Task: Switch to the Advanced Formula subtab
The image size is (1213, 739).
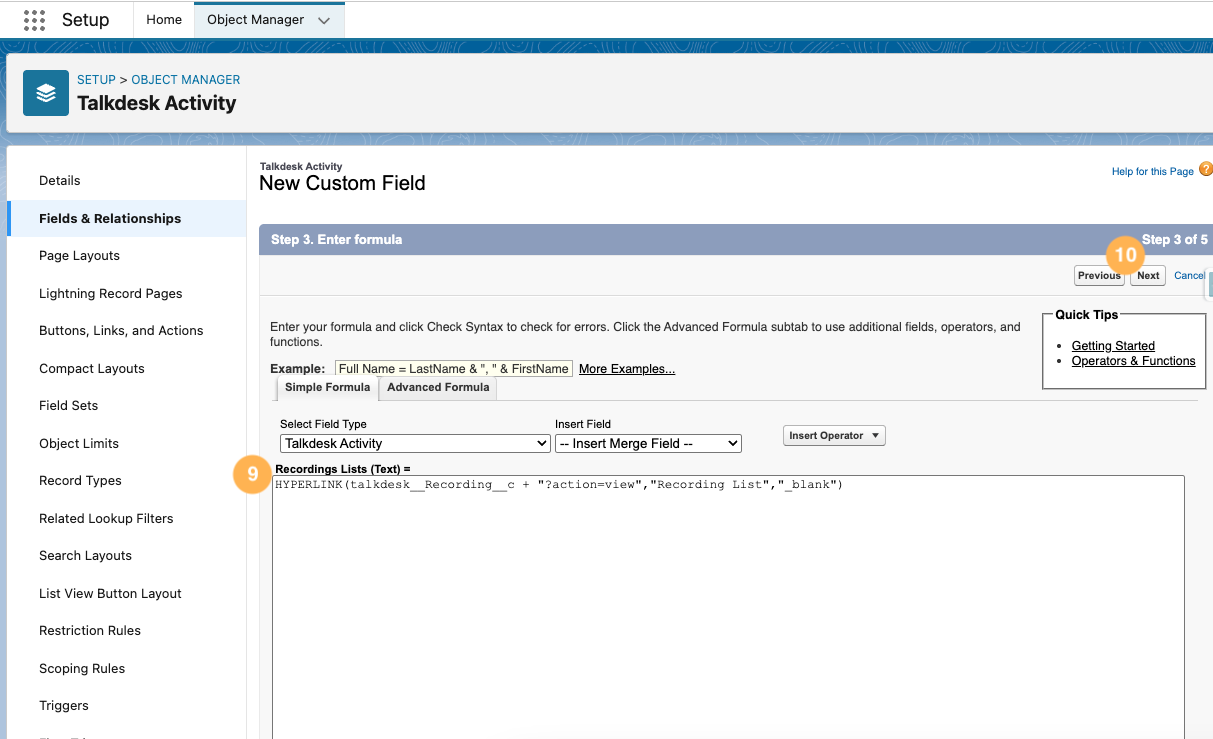Action: tap(438, 388)
